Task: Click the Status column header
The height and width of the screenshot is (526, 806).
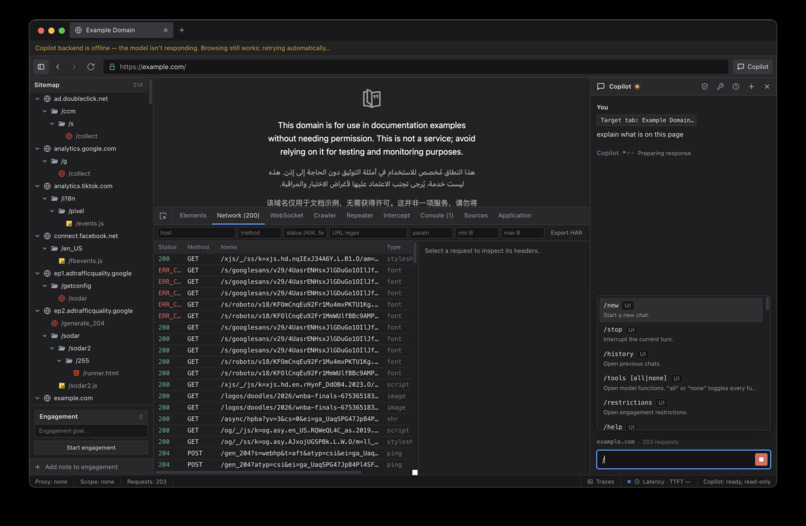Action: tap(168, 247)
